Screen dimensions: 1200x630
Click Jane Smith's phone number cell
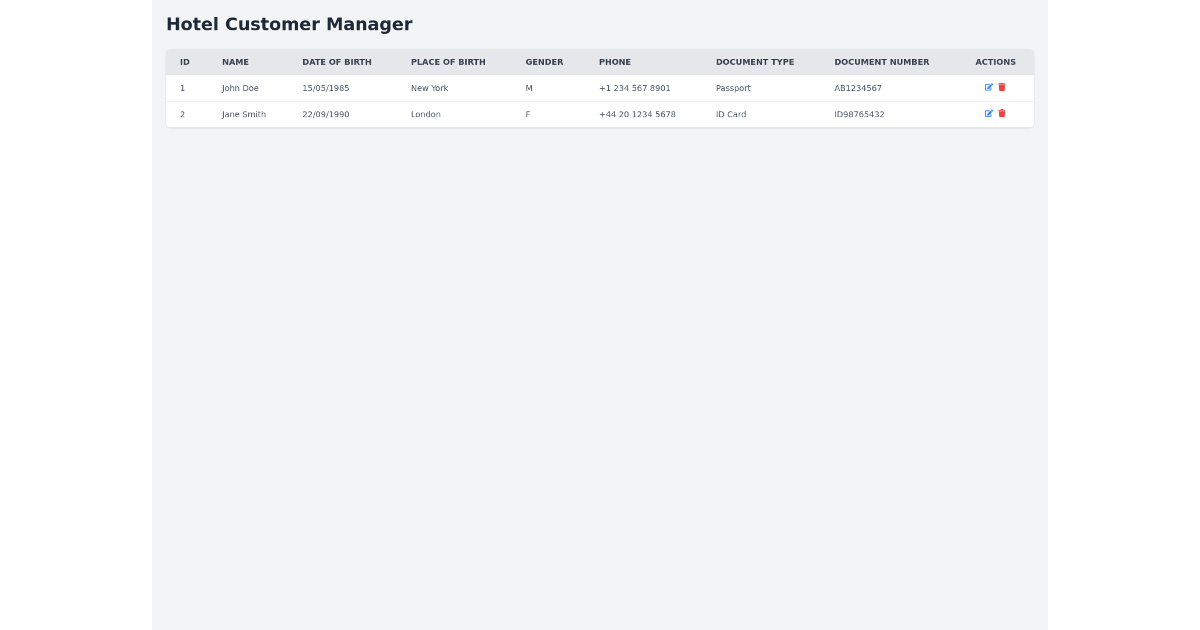pyautogui.click(x=637, y=113)
